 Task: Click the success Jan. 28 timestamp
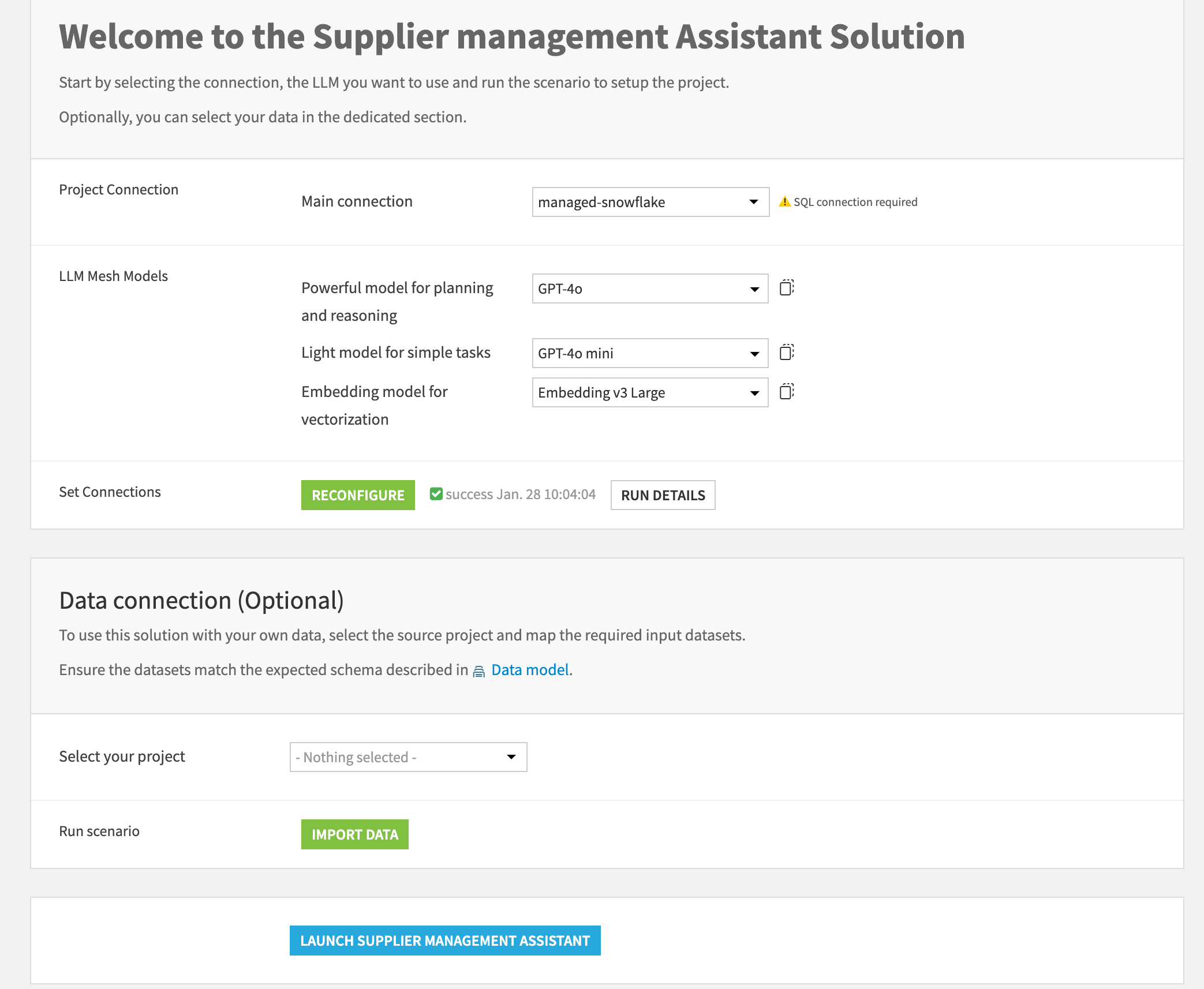click(x=519, y=494)
